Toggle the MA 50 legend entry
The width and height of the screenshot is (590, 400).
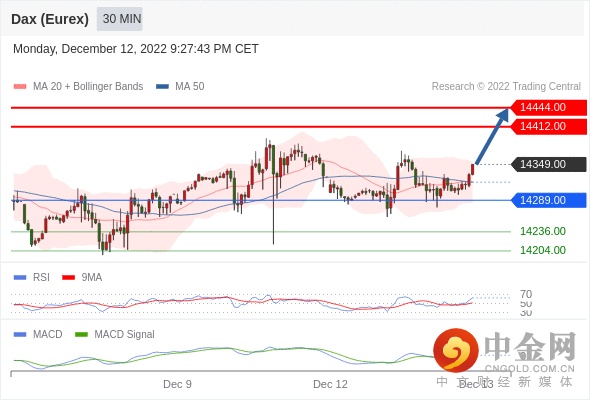click(180, 87)
